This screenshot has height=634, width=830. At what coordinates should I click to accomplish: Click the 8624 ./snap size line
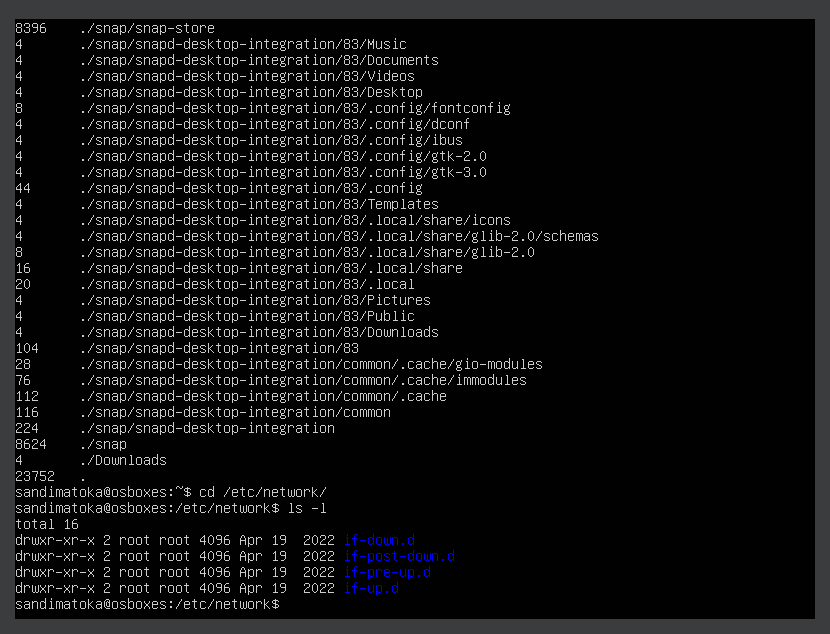[x=71, y=445]
